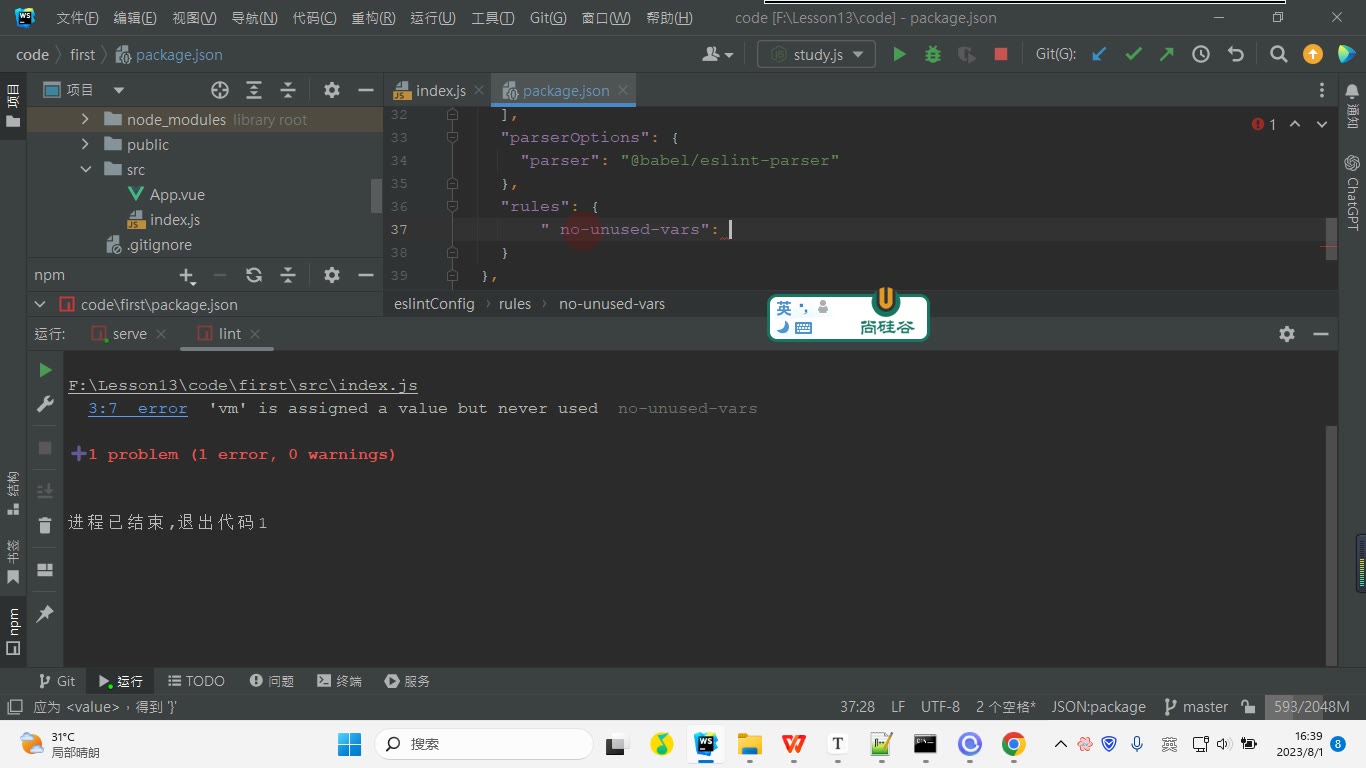1366x768 pixels.
Task: Expand all nodes in the Project panel
Action: [x=254, y=90]
